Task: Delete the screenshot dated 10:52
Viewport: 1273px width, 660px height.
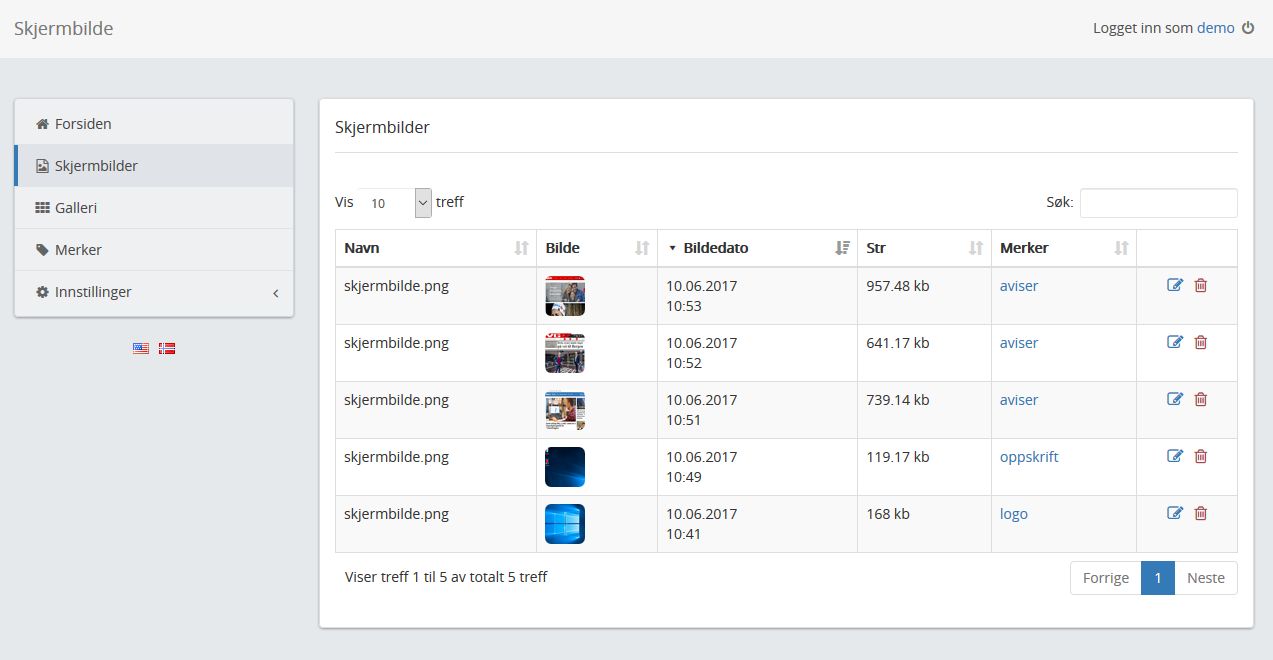Action: click(x=1201, y=343)
